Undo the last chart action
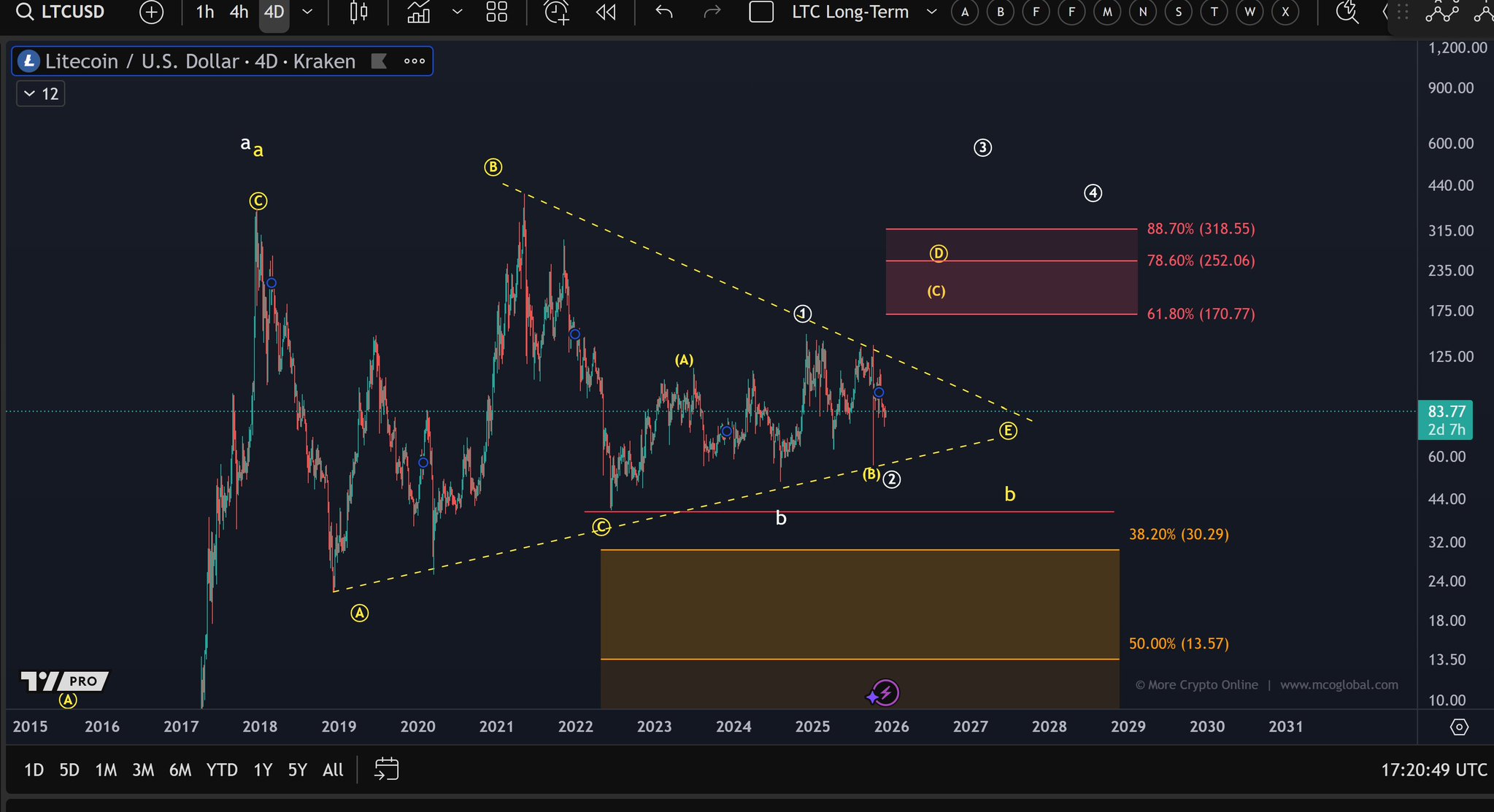Viewport: 1494px width, 812px height. click(x=663, y=12)
